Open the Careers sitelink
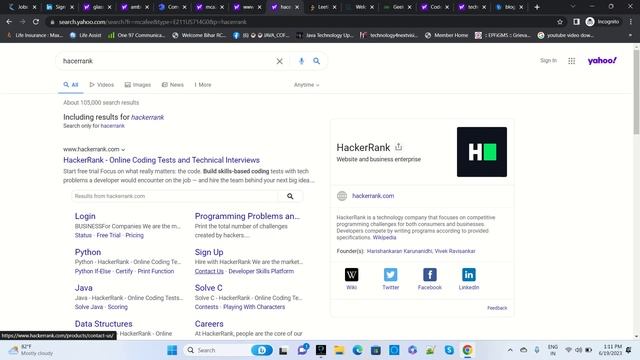The height and width of the screenshot is (360, 640). click(x=209, y=324)
